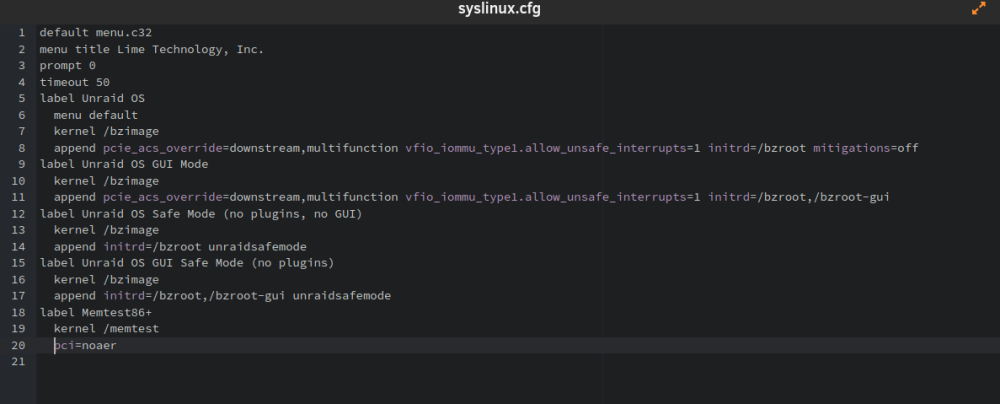Click the 'label Memtest86+' line
Image resolution: width=1000 pixels, height=404 pixels.
[x=96, y=313]
